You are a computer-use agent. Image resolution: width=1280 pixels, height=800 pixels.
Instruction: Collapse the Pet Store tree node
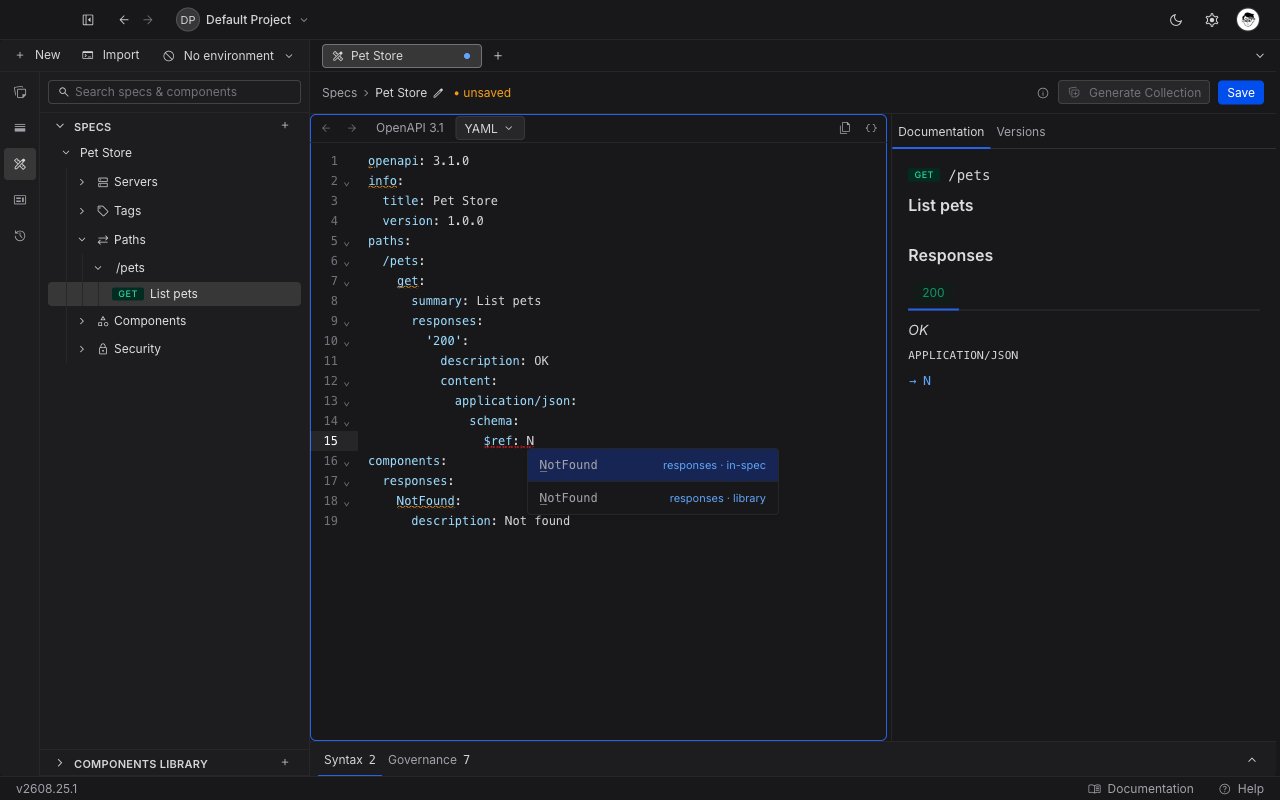pos(66,153)
